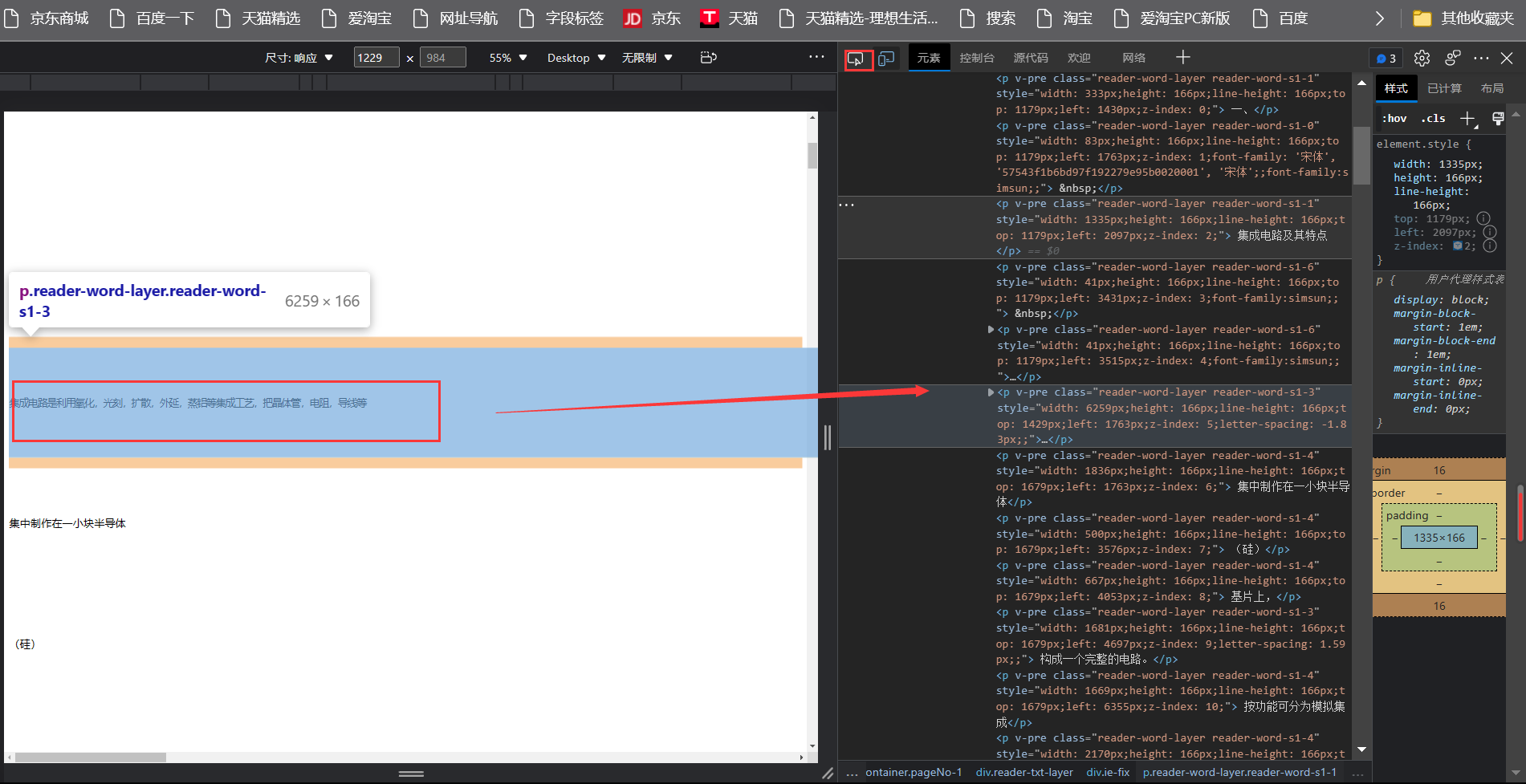This screenshot has width=1526, height=784.
Task: Toggle .cls class editor
Action: click(x=1433, y=119)
